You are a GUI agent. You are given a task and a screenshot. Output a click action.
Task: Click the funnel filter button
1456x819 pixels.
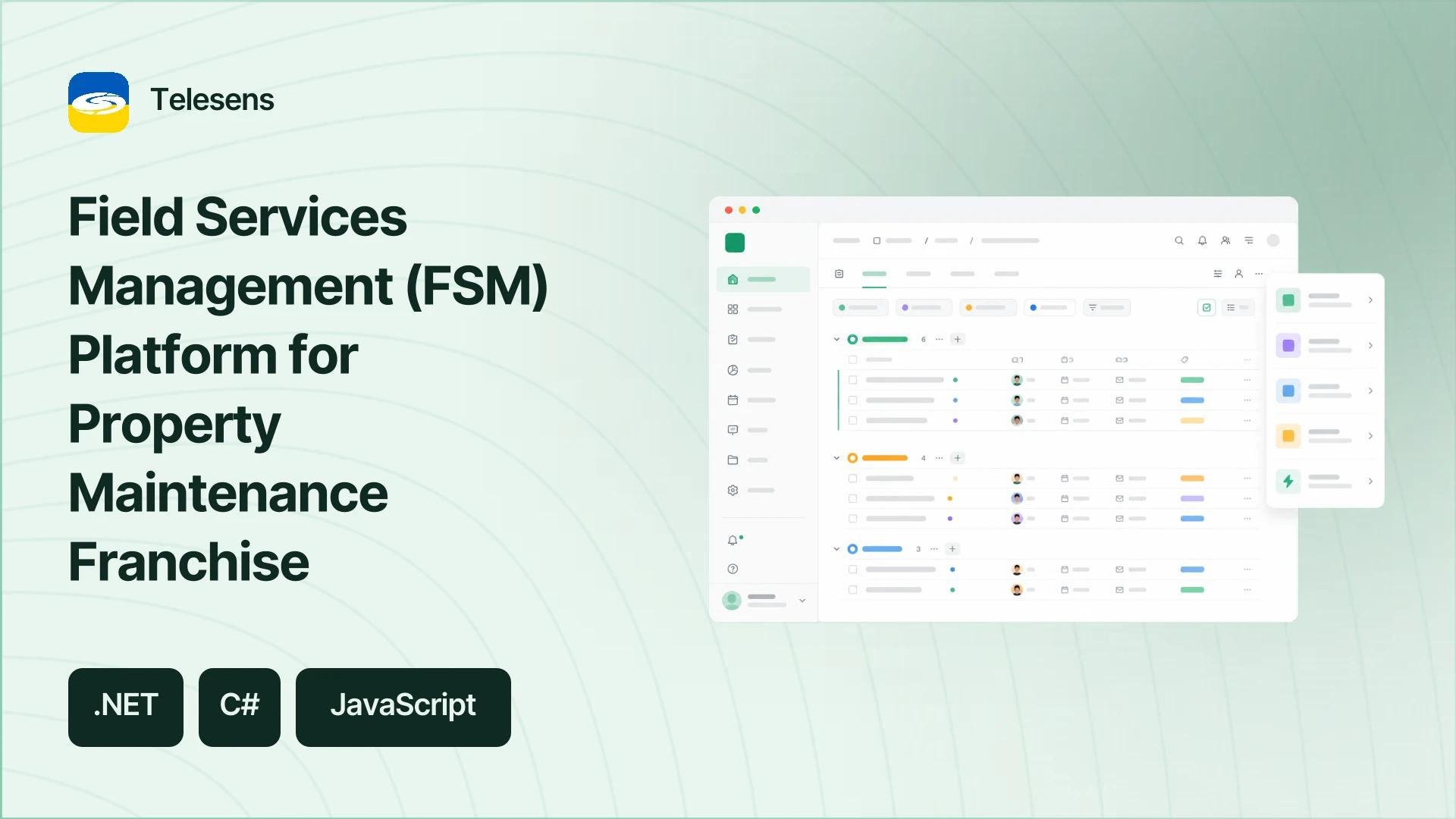tap(1106, 308)
